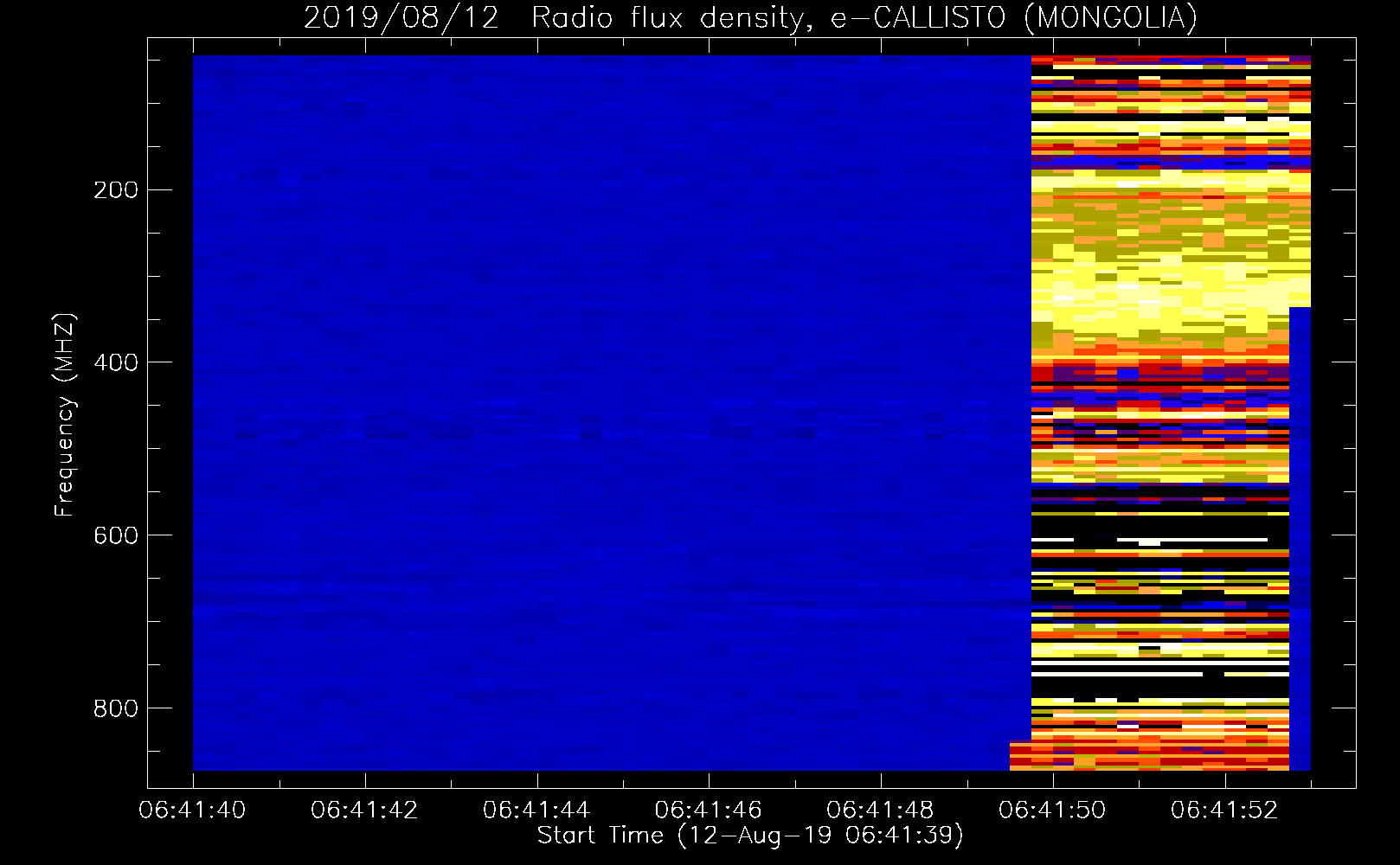Click the date "2019/08/12" in the title
The height and width of the screenshot is (865, 1400).
[401, 18]
